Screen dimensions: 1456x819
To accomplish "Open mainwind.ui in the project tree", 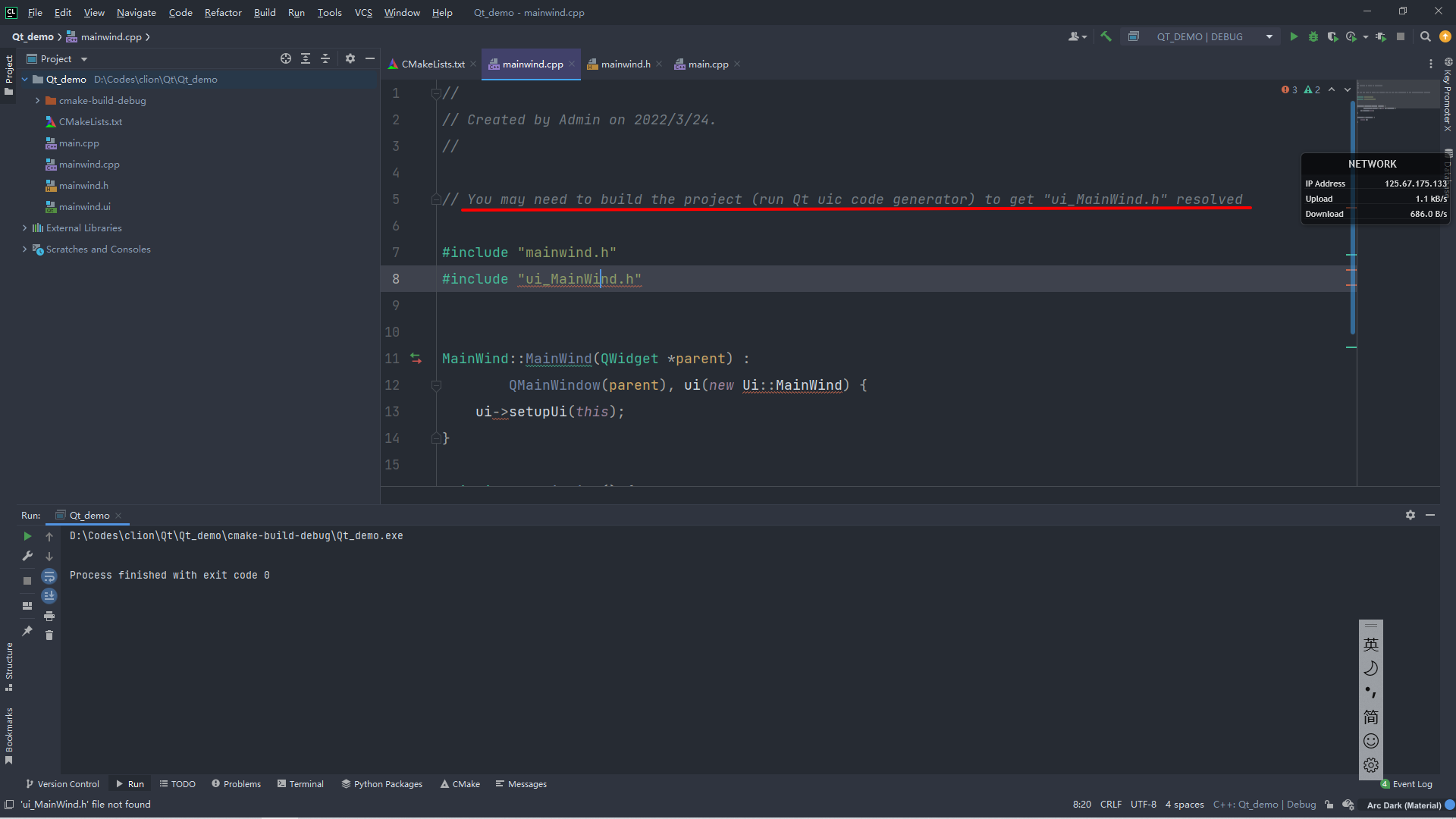I will point(84,207).
